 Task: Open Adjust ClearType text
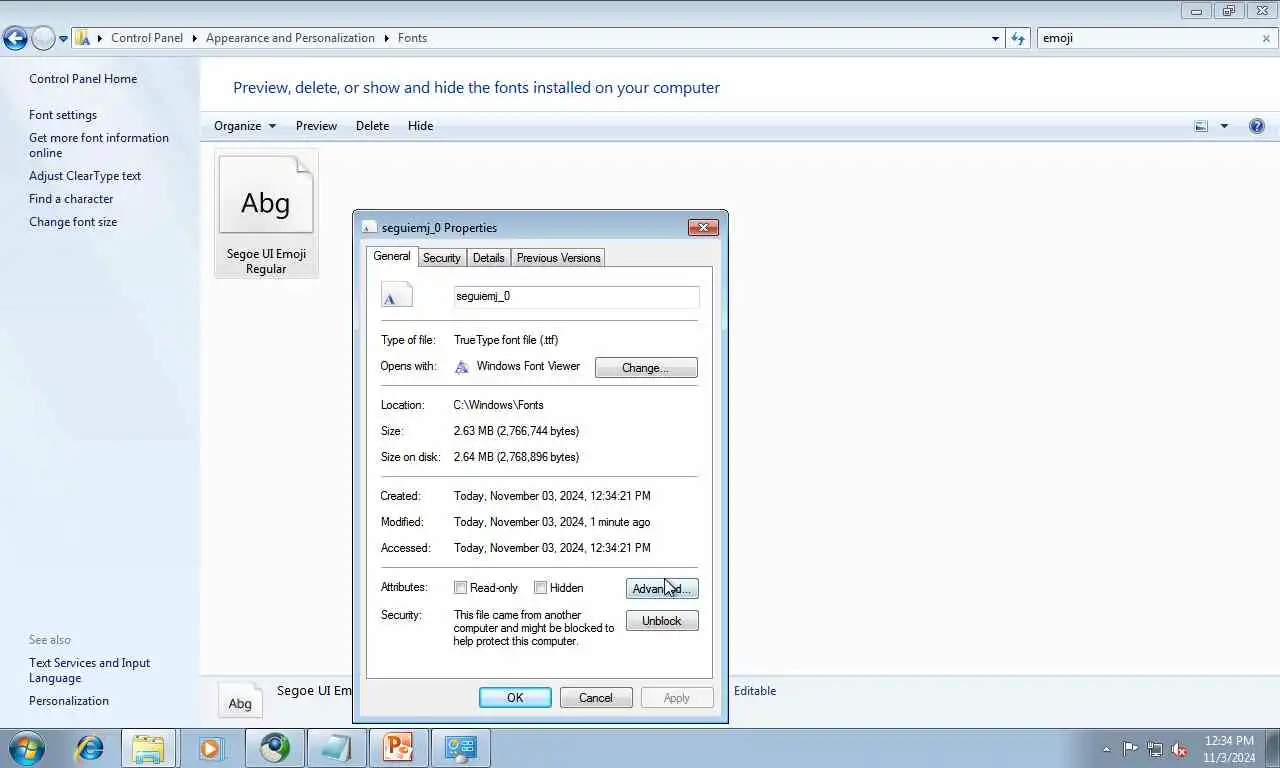(85, 176)
